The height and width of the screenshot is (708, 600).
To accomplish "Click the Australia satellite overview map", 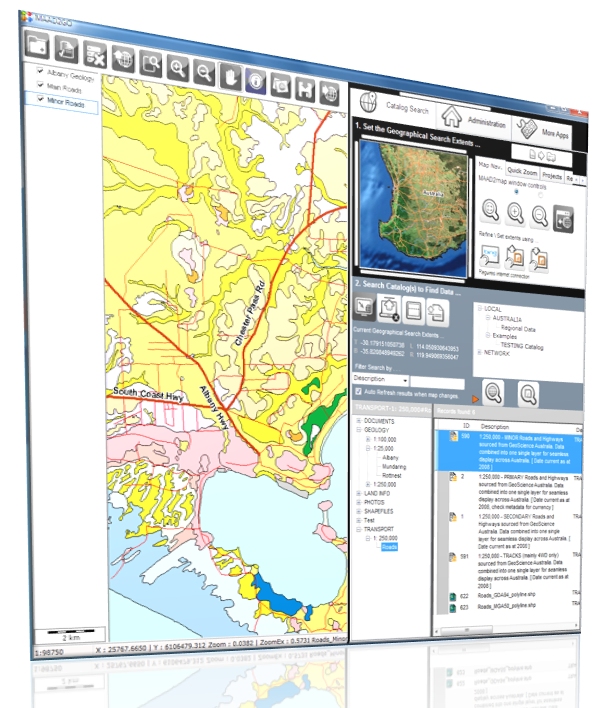I will coord(413,209).
